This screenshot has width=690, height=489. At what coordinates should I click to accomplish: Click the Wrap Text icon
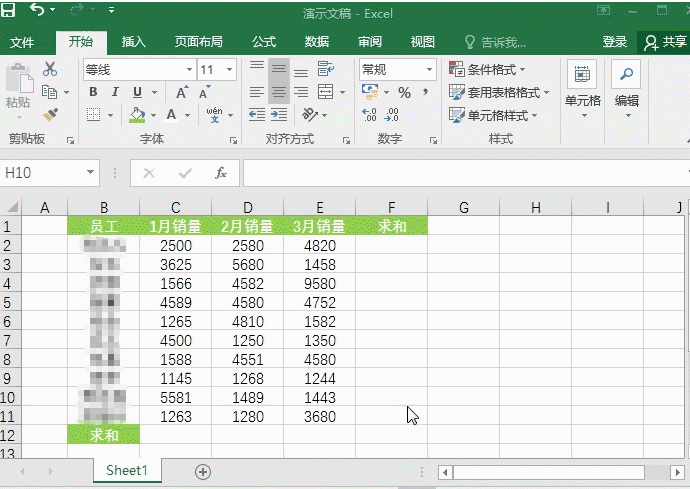326,69
